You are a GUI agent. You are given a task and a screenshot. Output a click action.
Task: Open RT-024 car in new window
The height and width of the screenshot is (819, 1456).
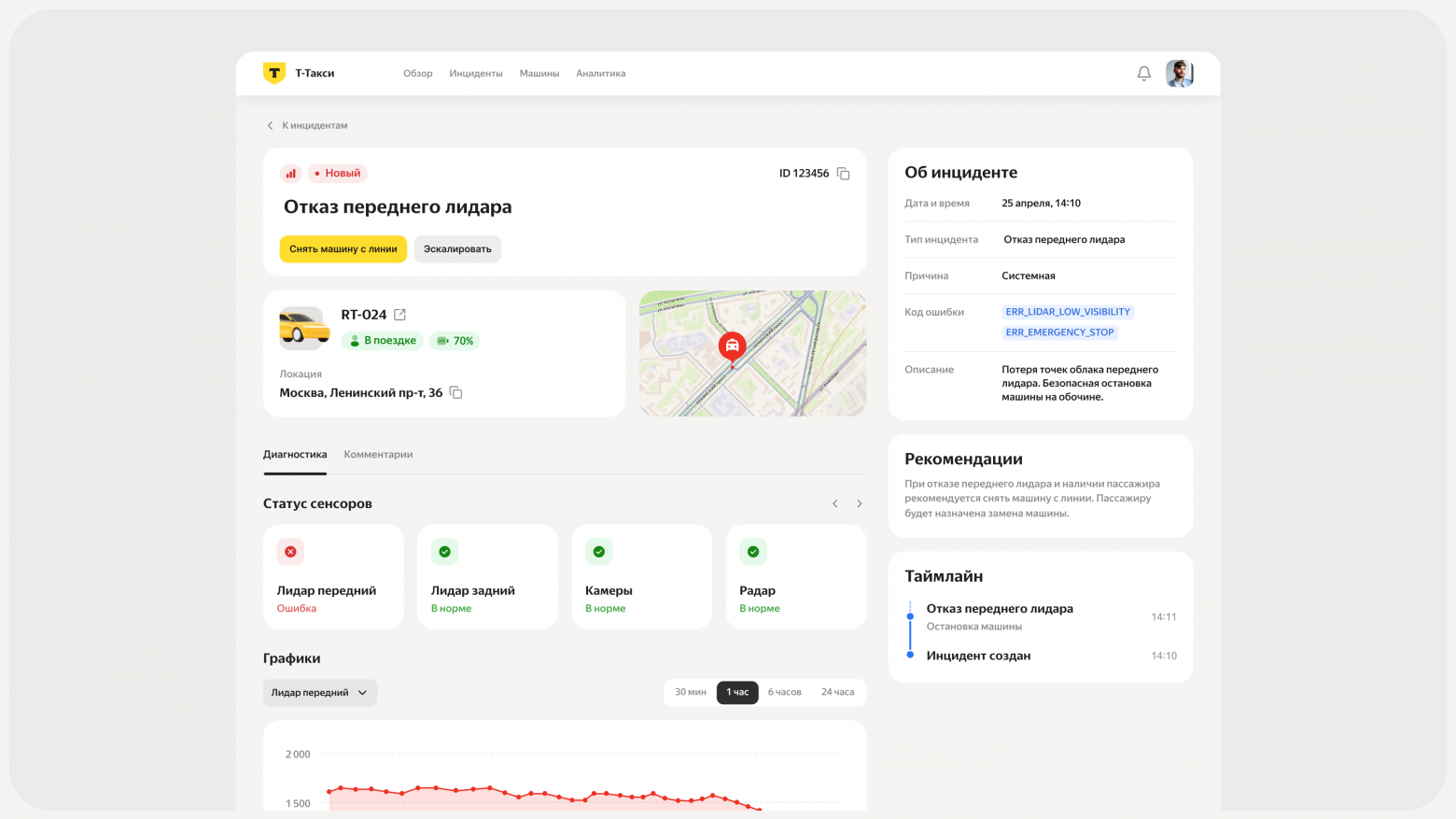(399, 315)
